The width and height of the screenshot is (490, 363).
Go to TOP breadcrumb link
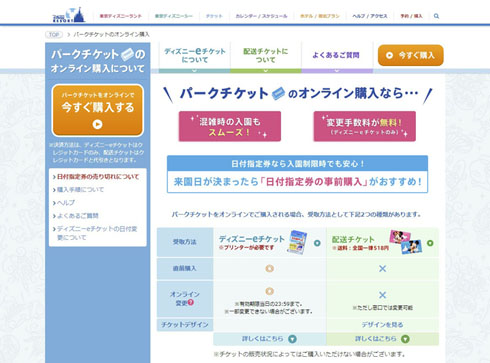54,34
